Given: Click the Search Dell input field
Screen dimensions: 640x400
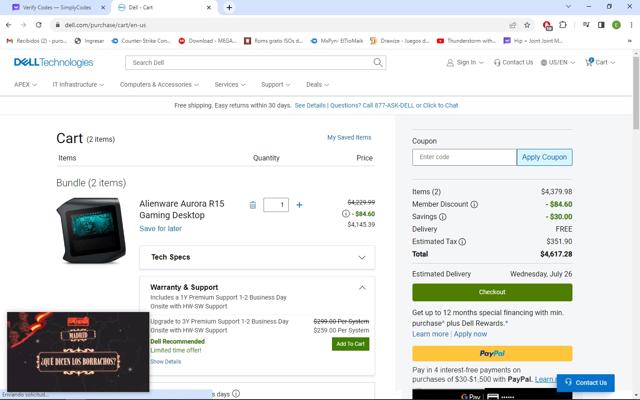Looking at the screenshot, I should point(249,62).
